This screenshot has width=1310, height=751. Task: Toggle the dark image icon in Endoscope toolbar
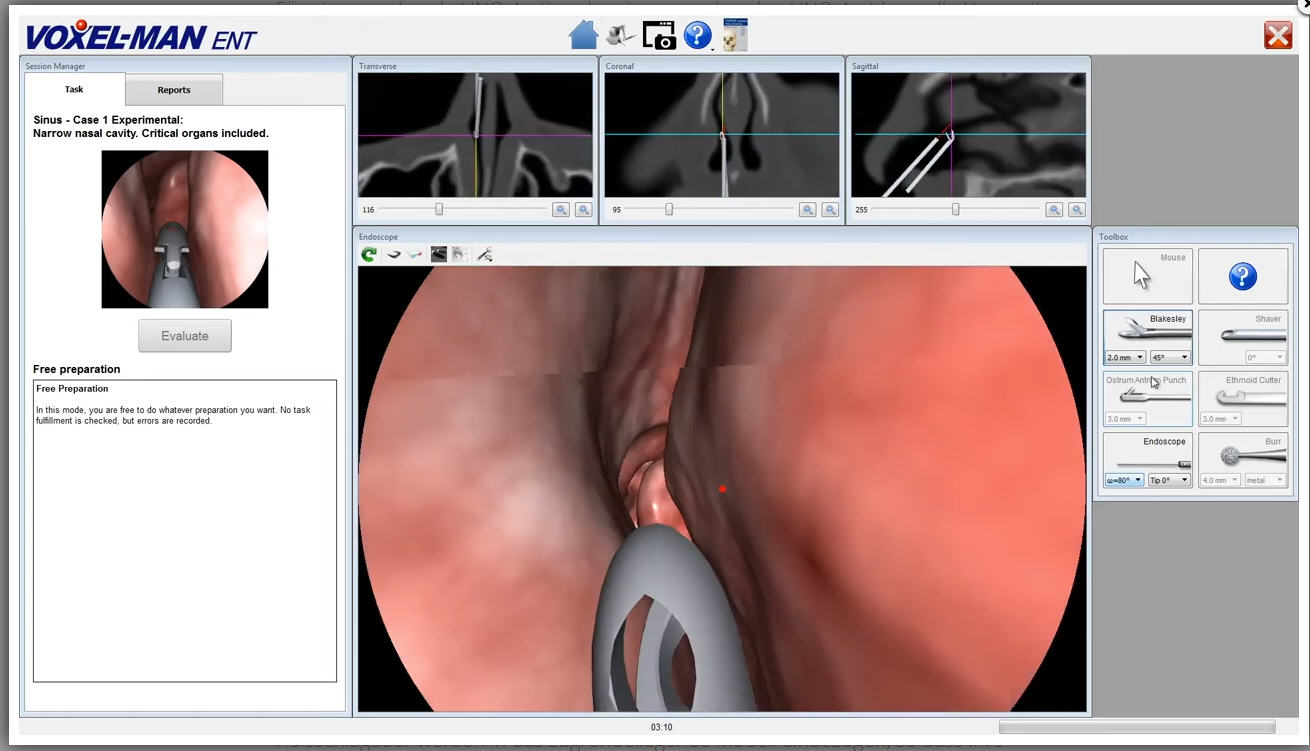pos(438,255)
